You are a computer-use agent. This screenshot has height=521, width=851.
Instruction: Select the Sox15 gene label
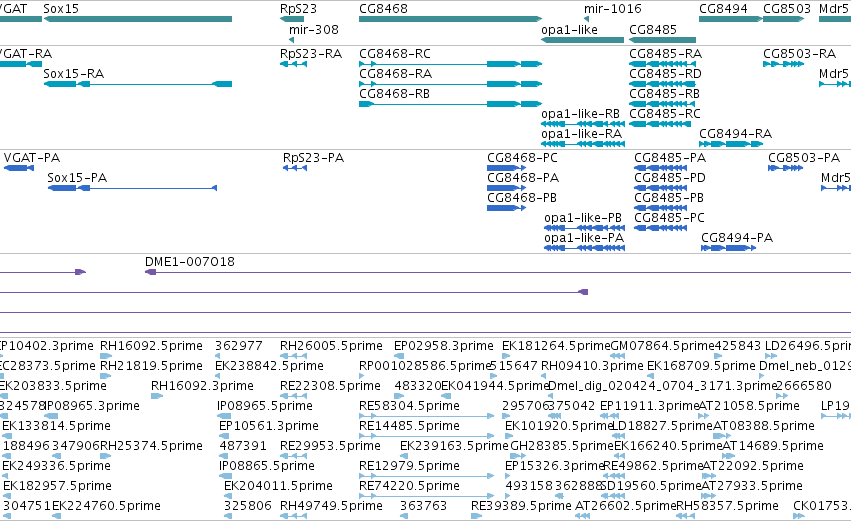click(61, 9)
